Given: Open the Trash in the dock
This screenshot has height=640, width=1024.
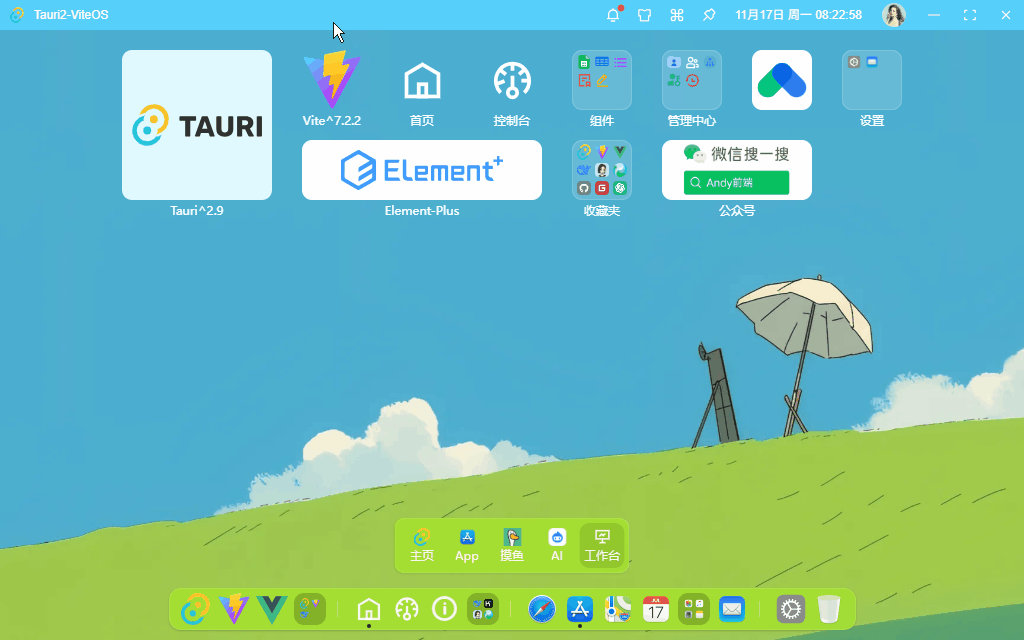Looking at the screenshot, I should tap(829, 609).
